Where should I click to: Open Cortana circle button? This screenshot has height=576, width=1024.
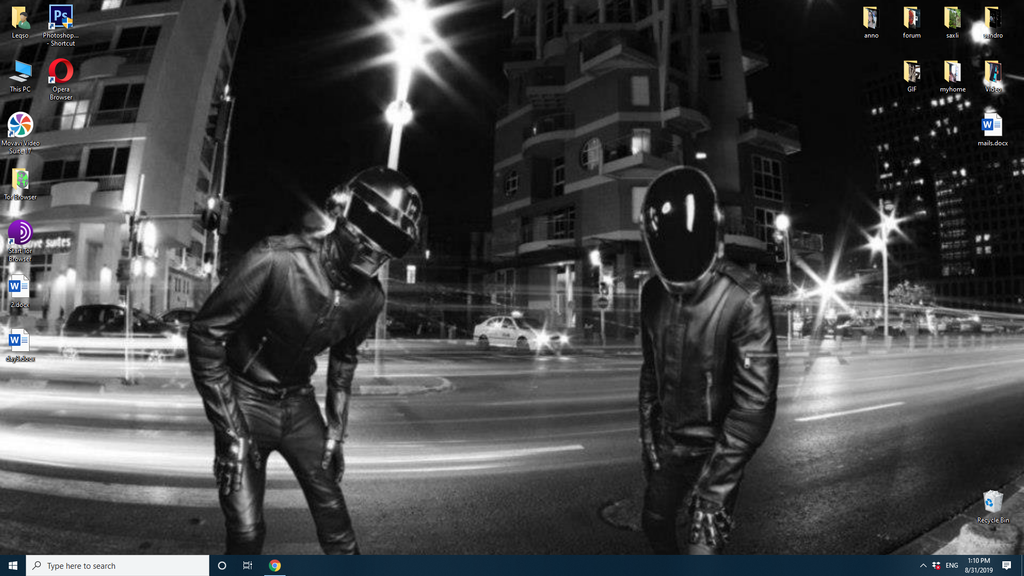222,566
